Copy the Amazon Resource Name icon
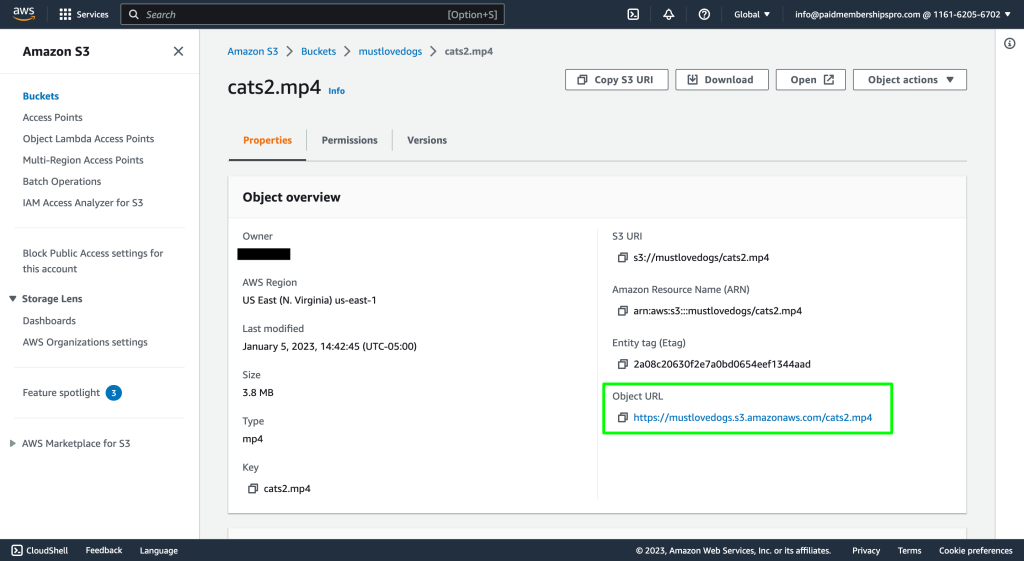The image size is (1024, 561). 623,311
